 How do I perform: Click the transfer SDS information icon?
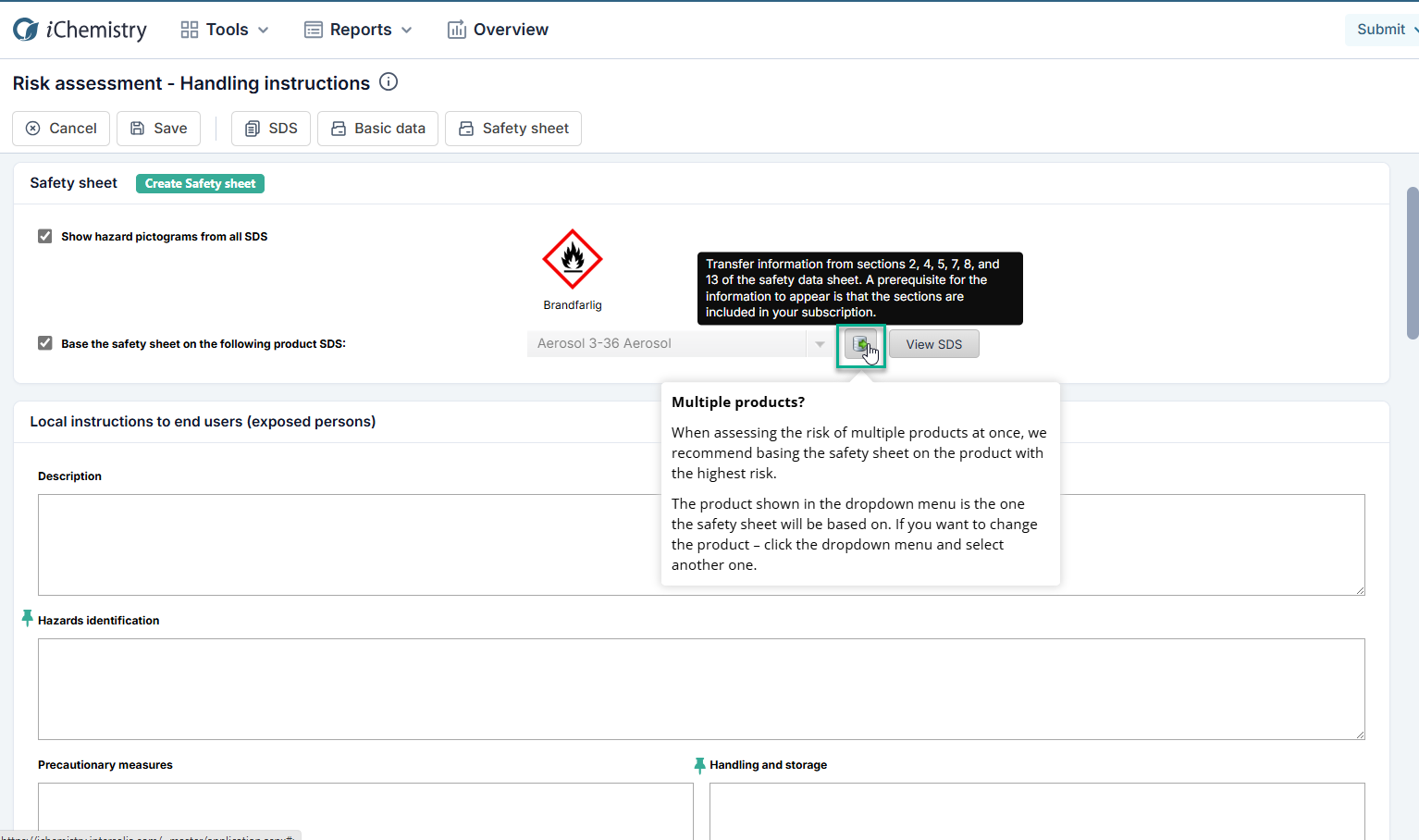(861, 344)
